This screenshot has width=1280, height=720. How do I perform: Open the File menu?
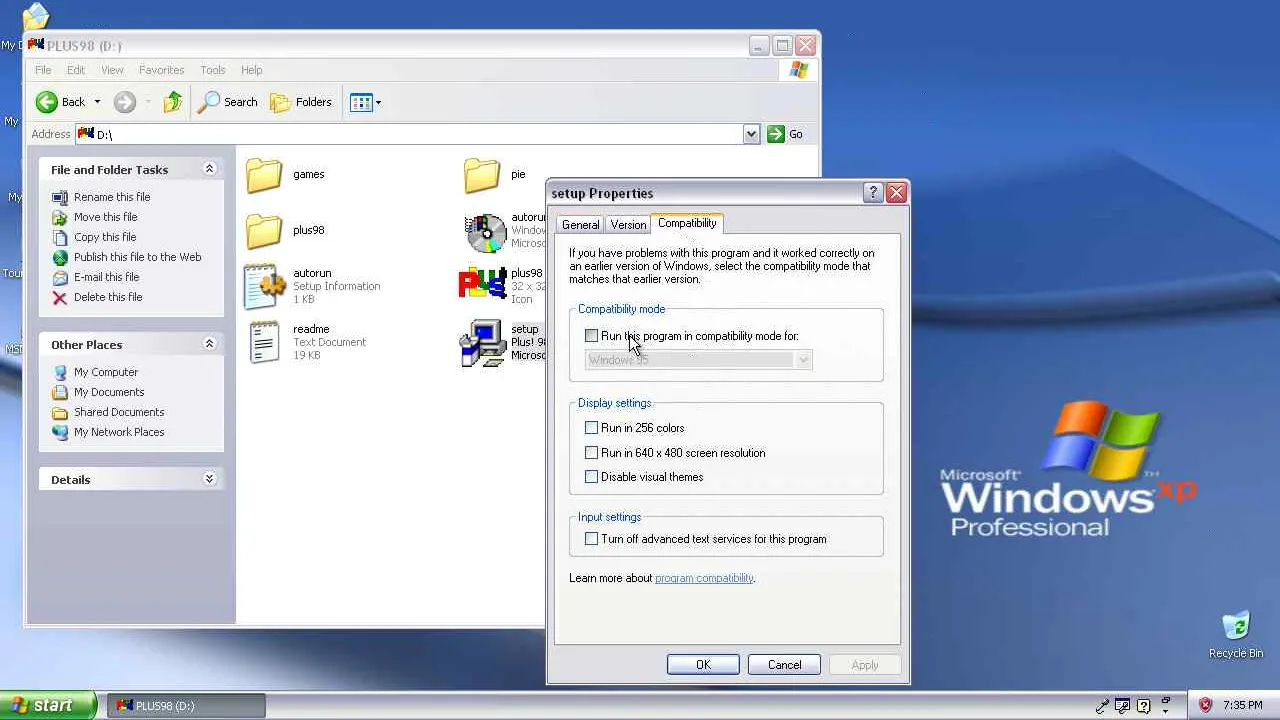pos(43,70)
